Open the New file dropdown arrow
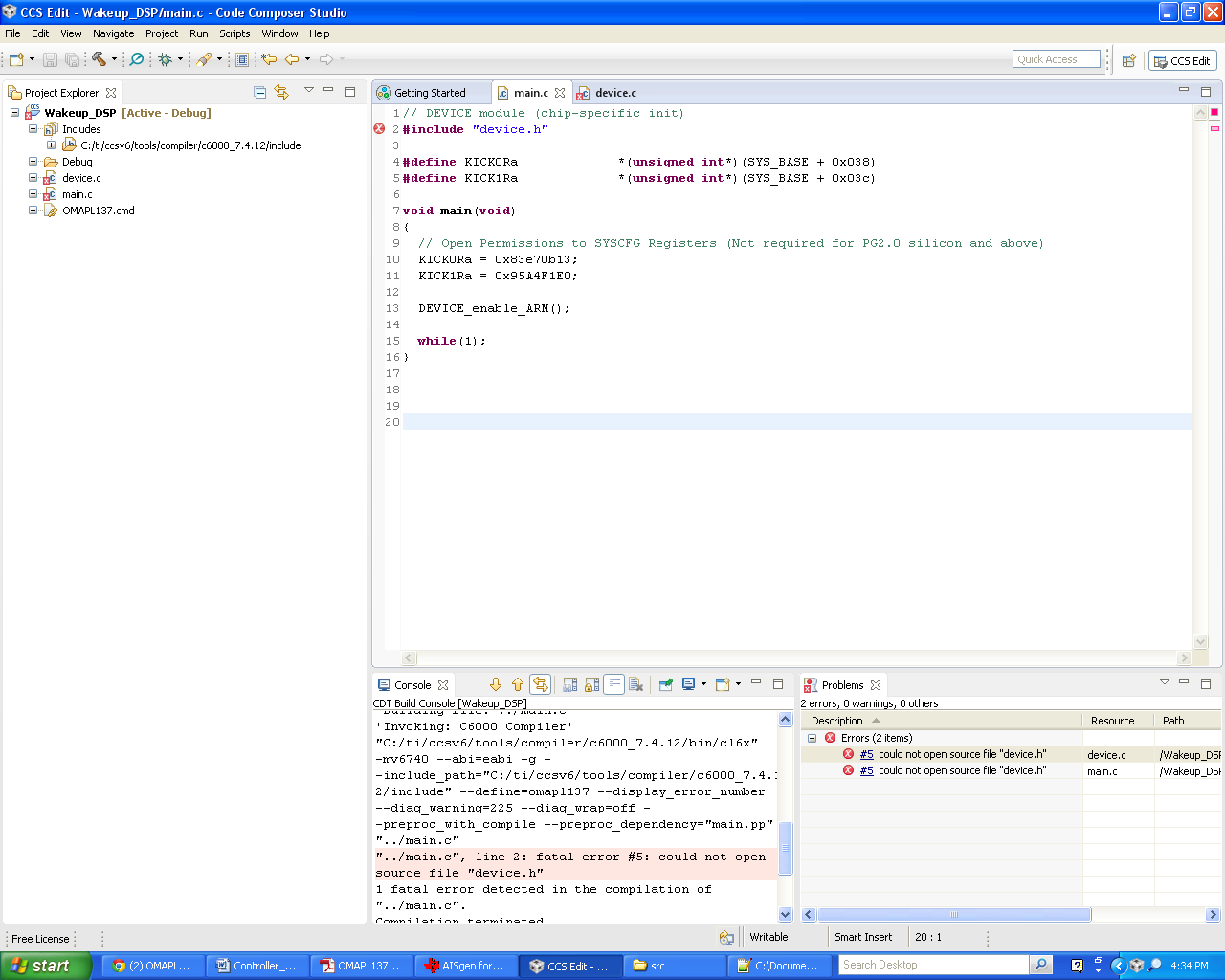The width and height of the screenshot is (1225, 980). click(x=32, y=59)
